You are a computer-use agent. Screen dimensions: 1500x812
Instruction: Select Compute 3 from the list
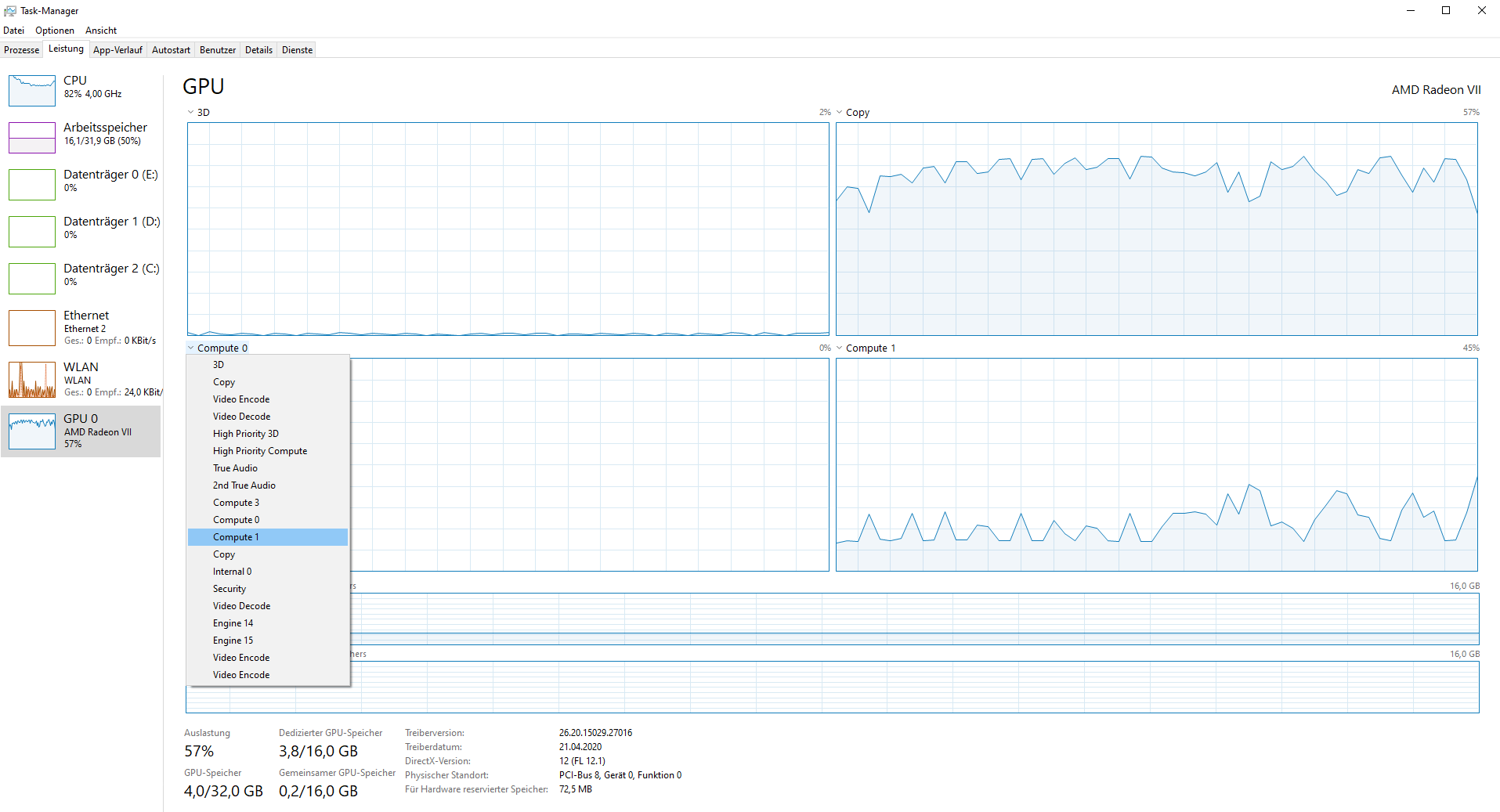pos(268,503)
